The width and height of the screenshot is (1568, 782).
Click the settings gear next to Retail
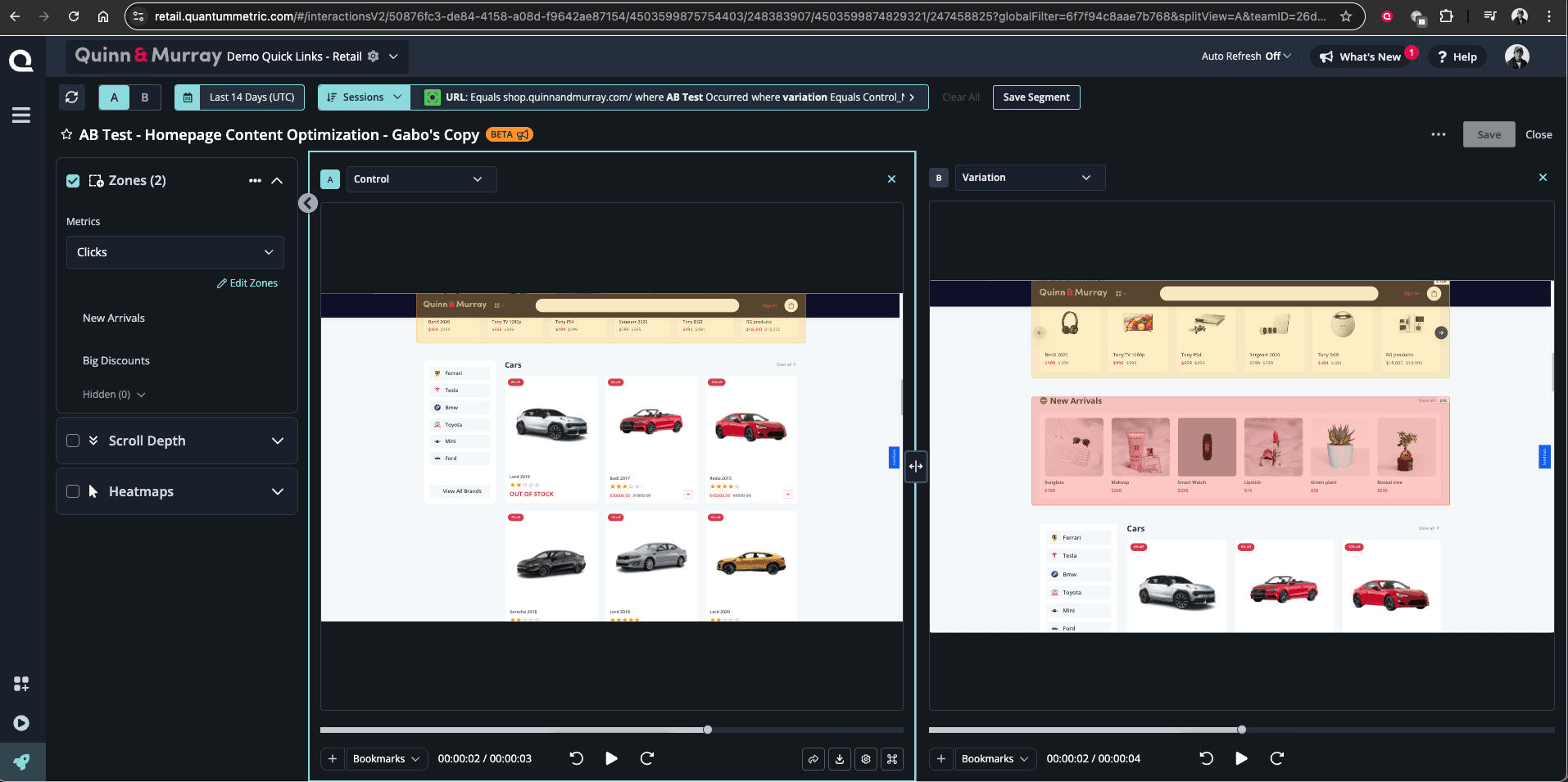[x=374, y=57]
